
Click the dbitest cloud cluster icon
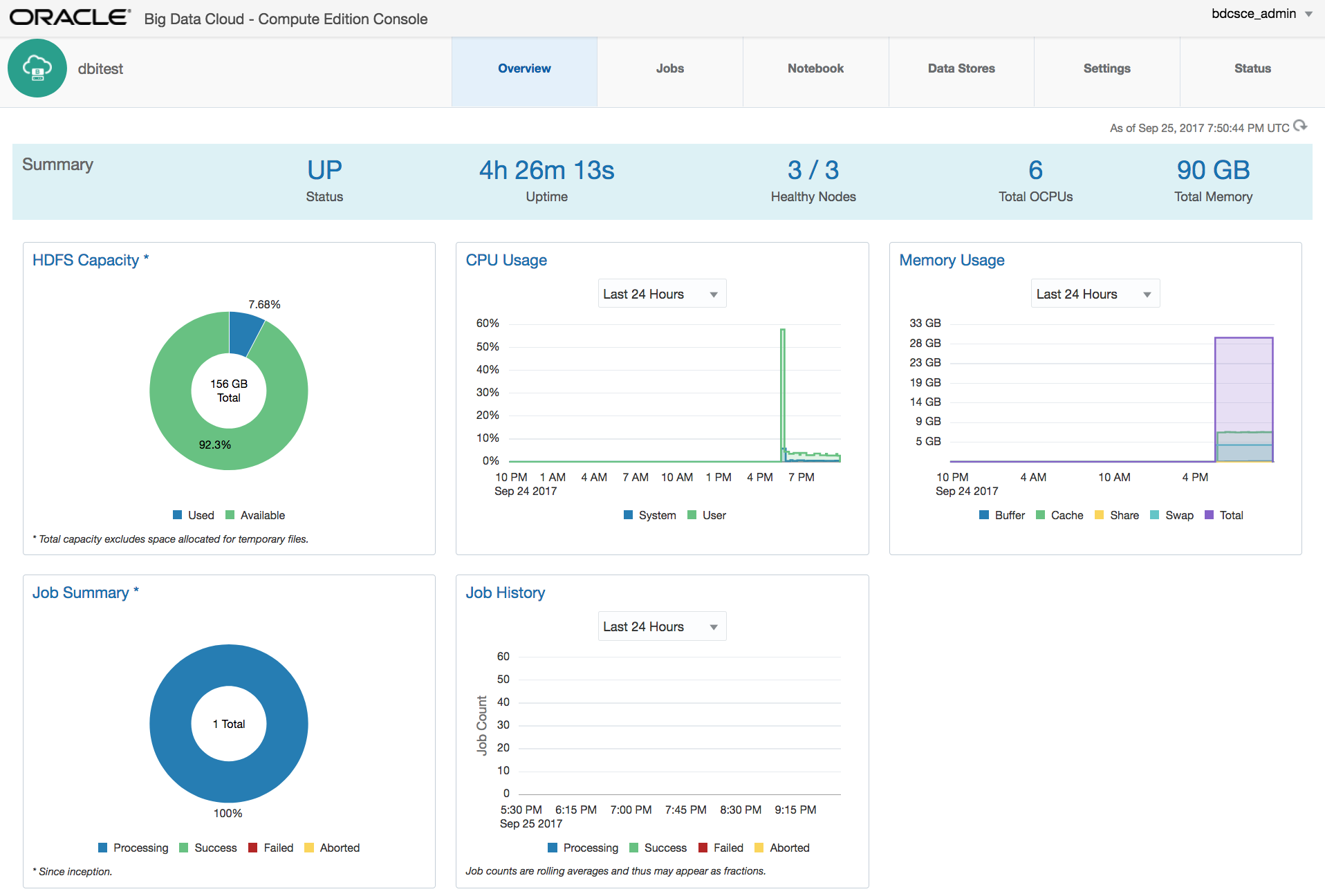[x=37, y=68]
